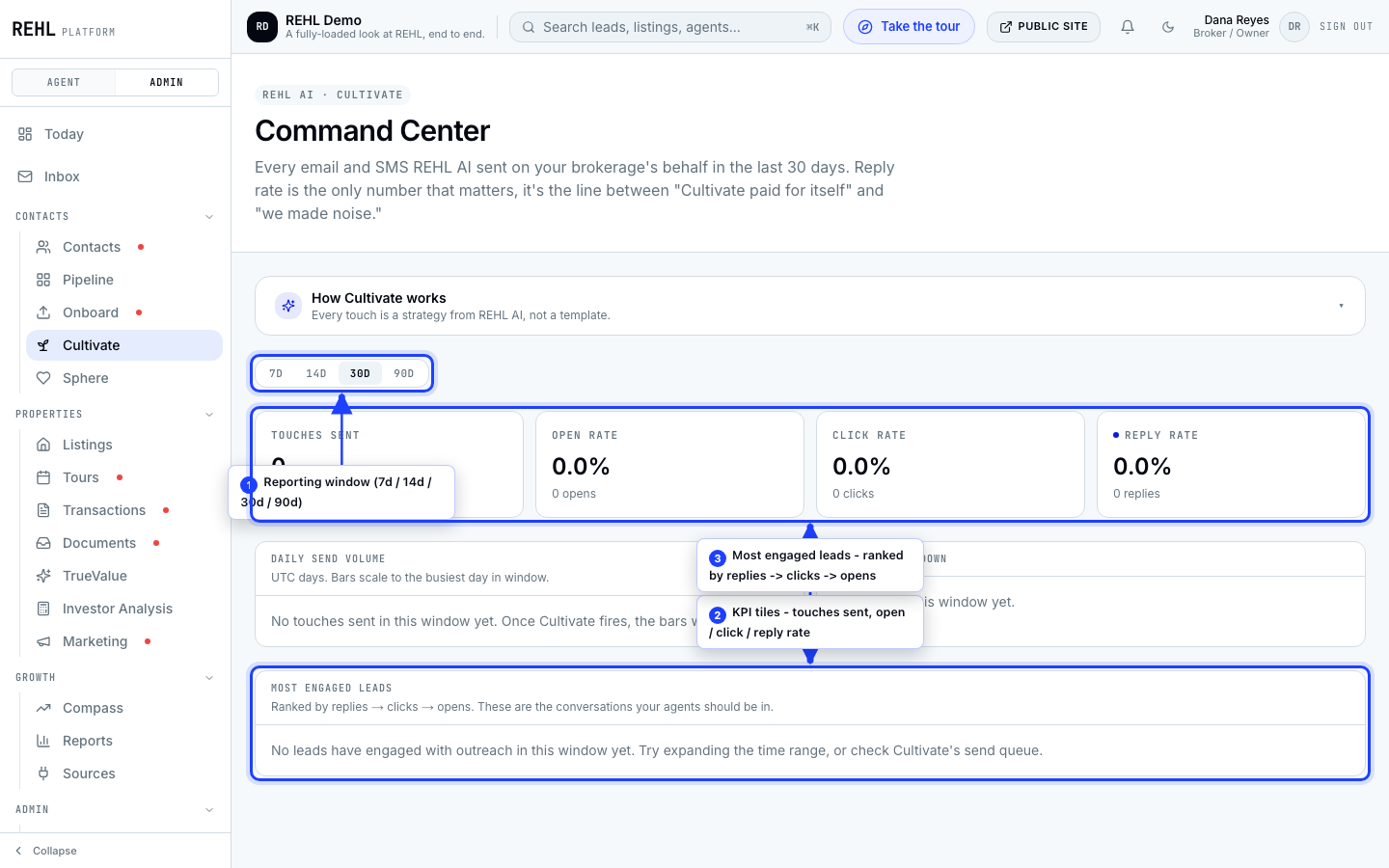Click the TrueValue sparkle icon
The height and width of the screenshot is (868, 1389).
[43, 576]
